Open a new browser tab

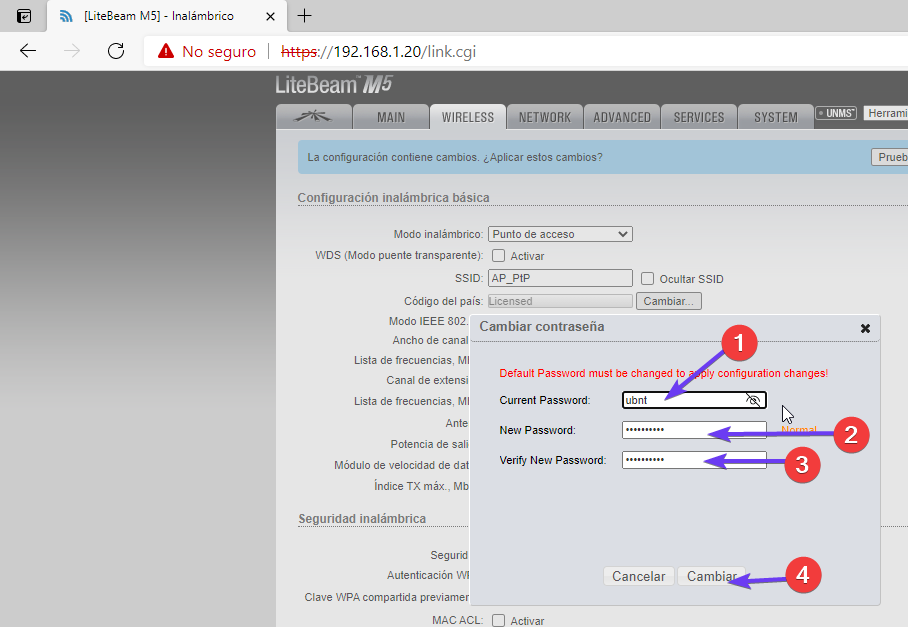pos(305,16)
